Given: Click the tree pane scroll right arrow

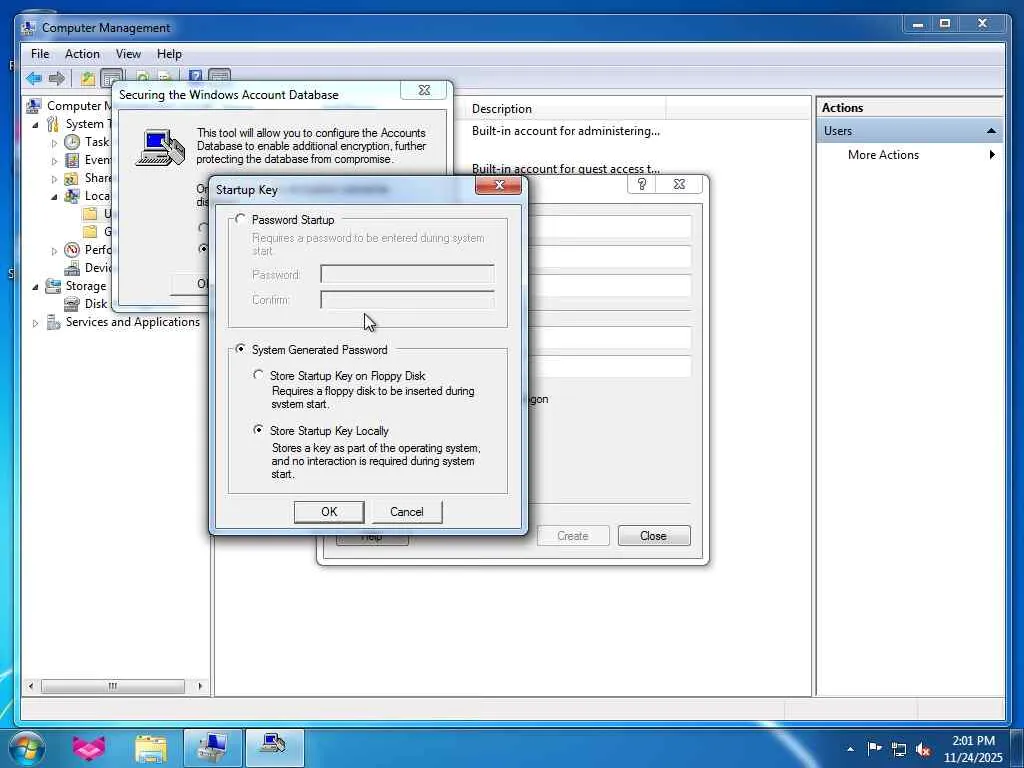Looking at the screenshot, I should click(x=200, y=686).
